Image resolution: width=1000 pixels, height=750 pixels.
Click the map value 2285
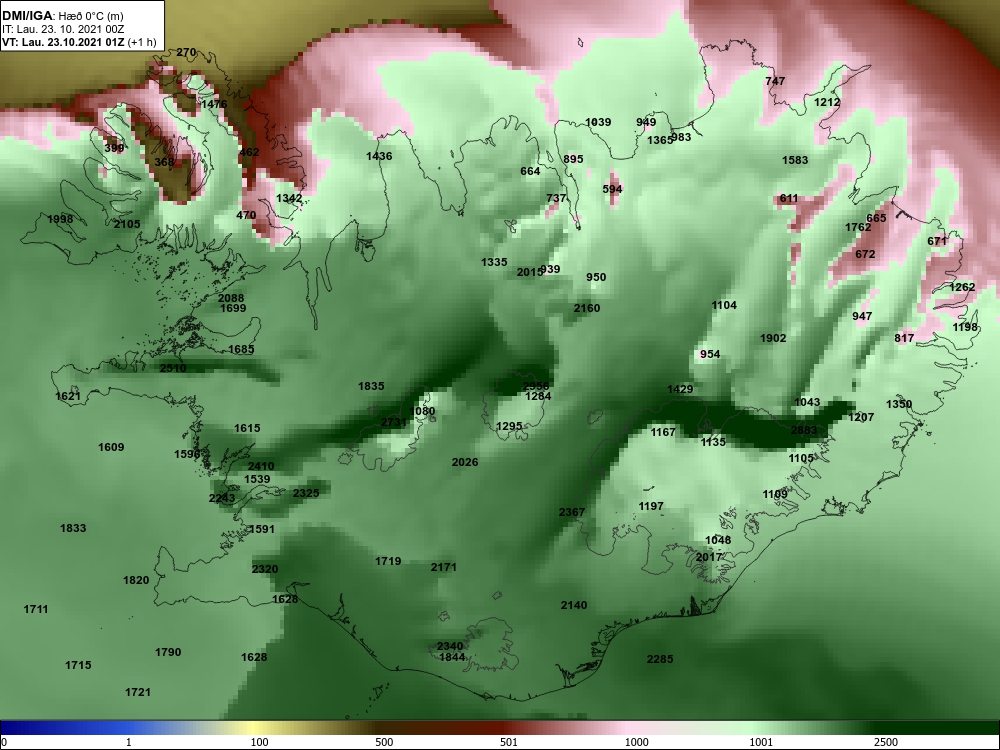click(x=660, y=659)
